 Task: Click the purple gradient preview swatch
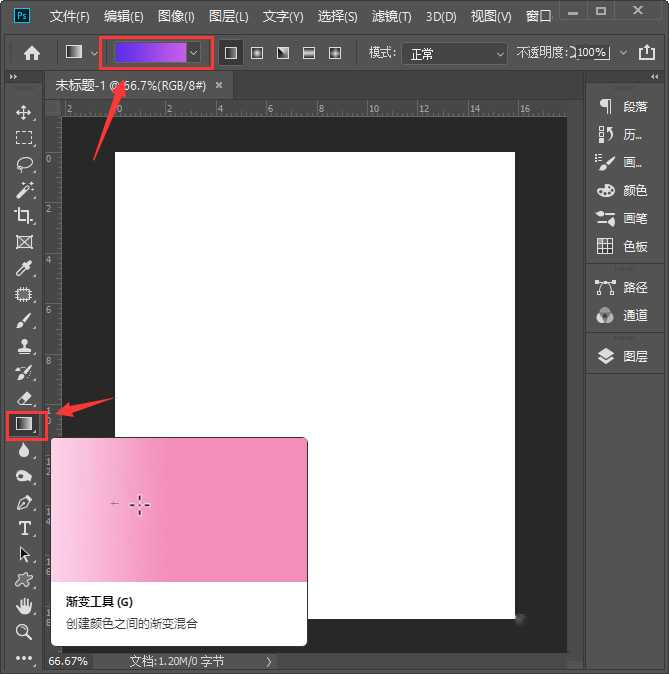point(149,53)
